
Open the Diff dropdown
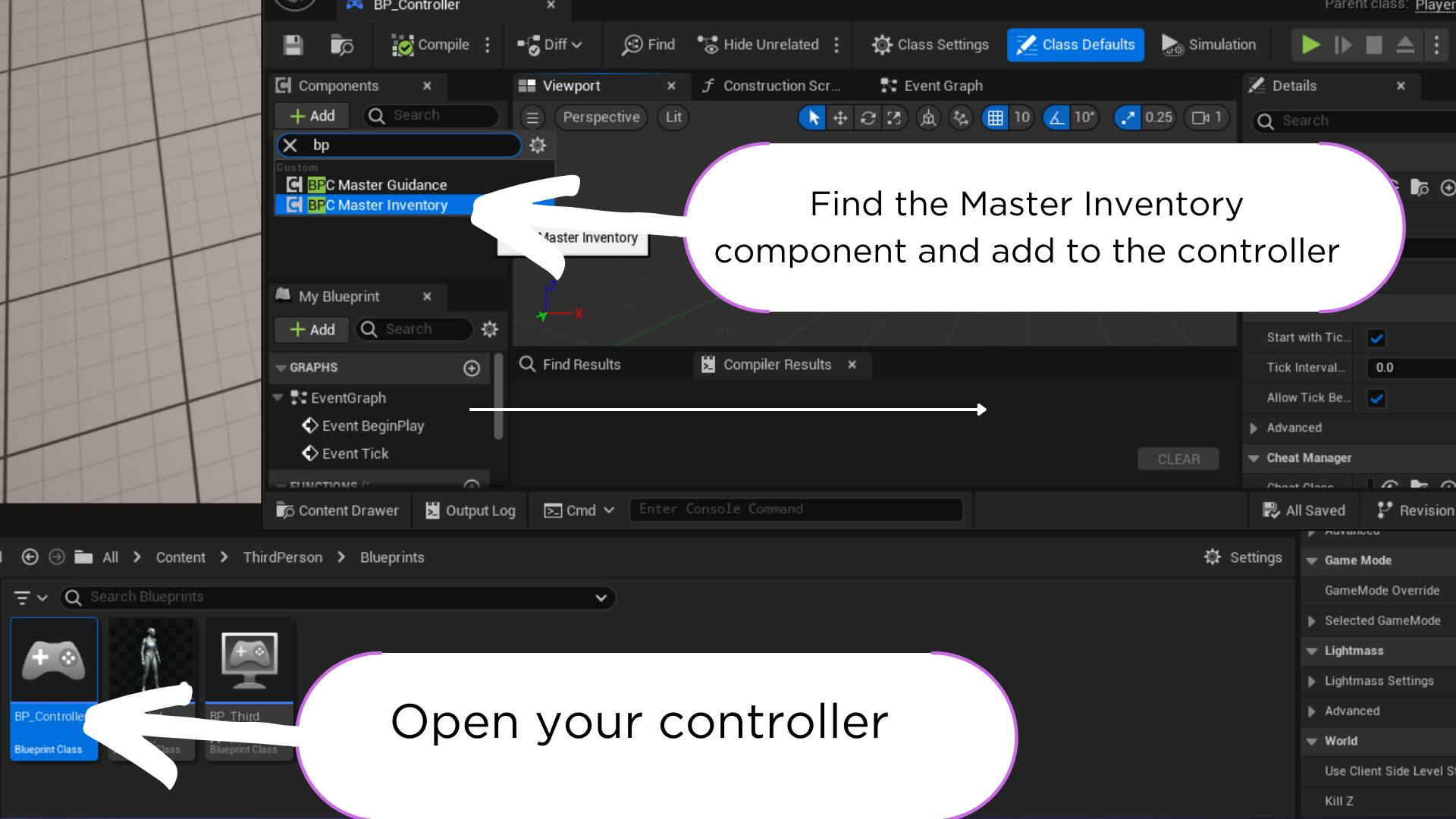550,45
